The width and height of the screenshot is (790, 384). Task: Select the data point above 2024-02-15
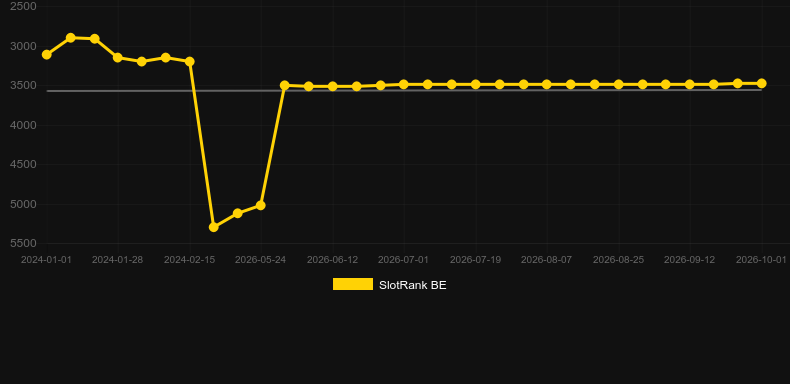[190, 61]
